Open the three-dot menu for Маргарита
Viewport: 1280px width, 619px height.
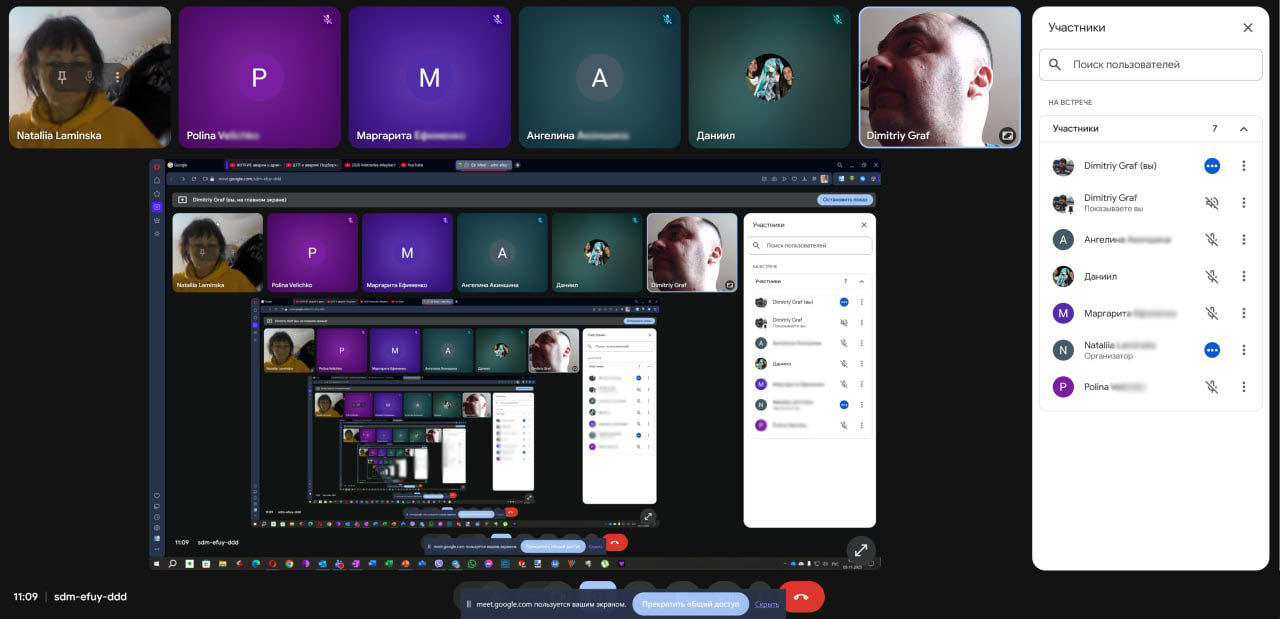1244,313
